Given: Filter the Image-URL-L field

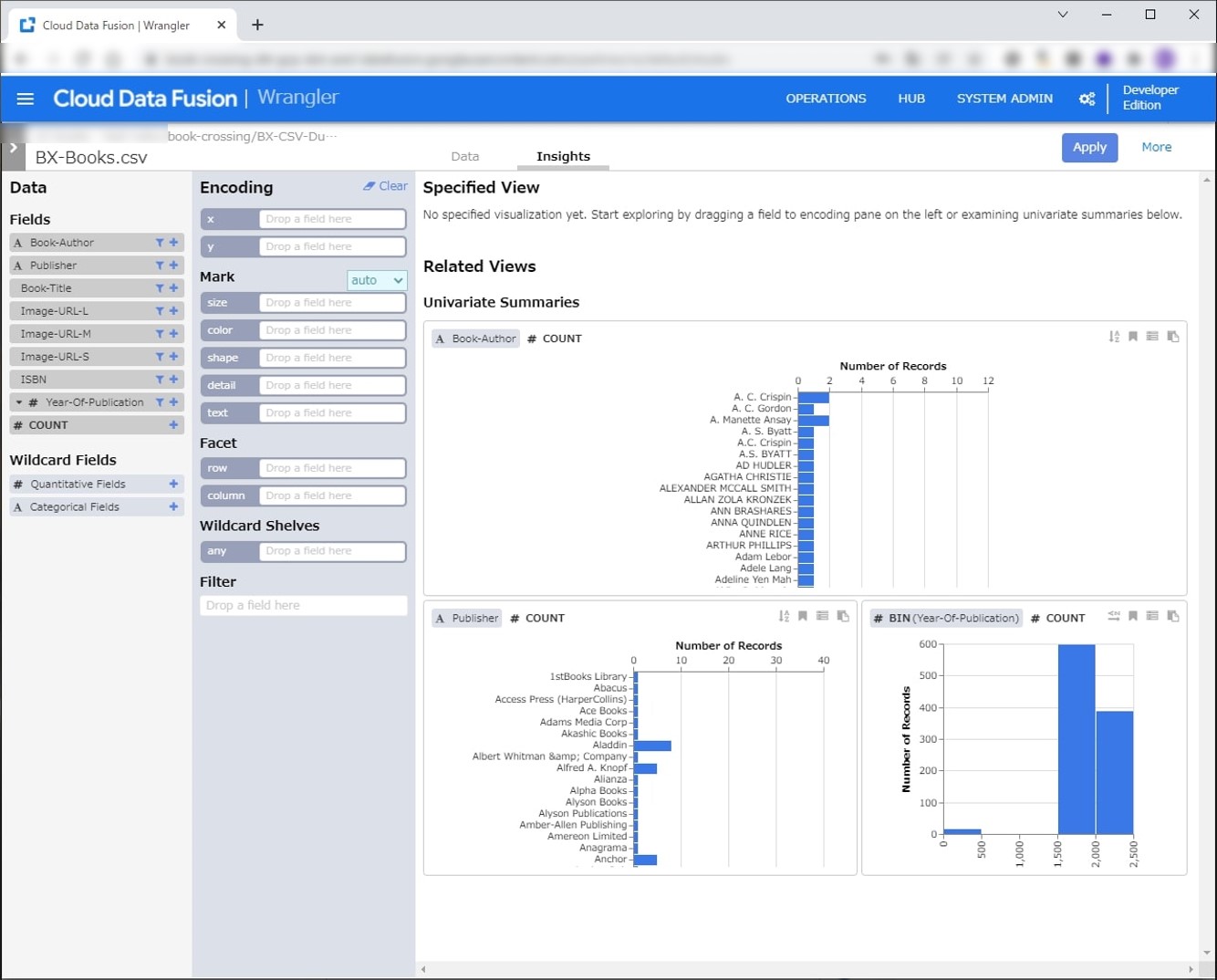Looking at the screenshot, I should pos(160,311).
